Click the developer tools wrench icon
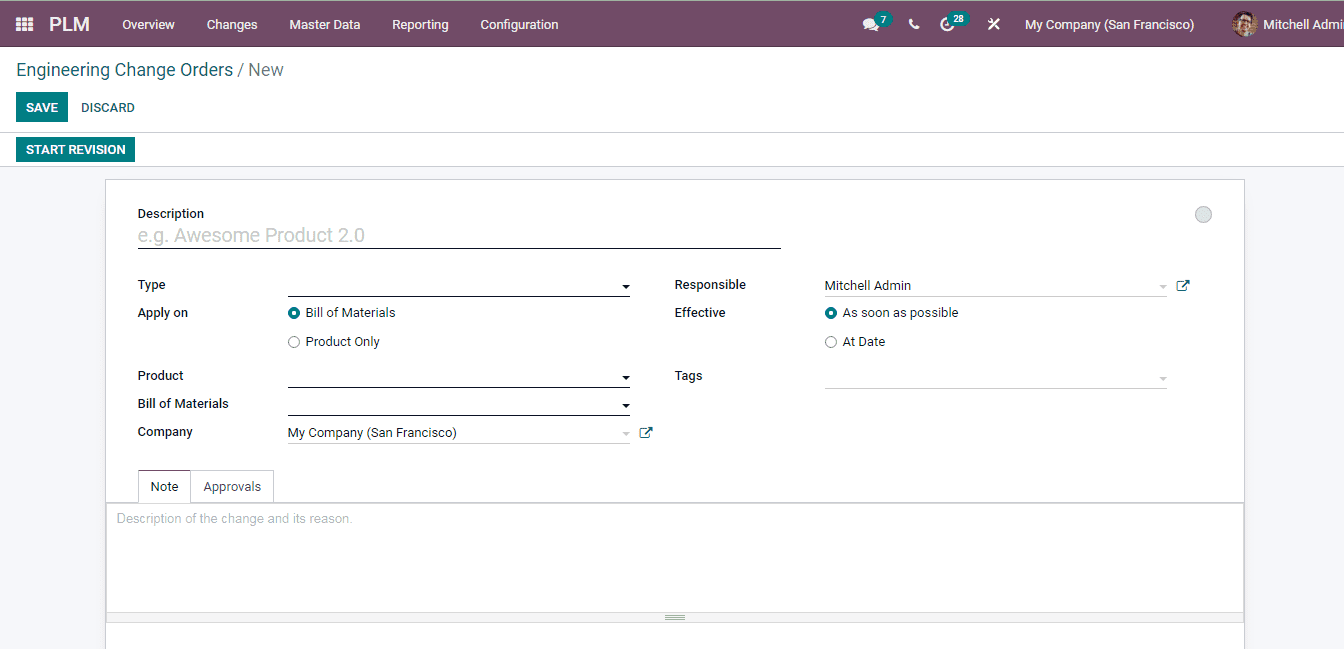1344x649 pixels. click(993, 23)
